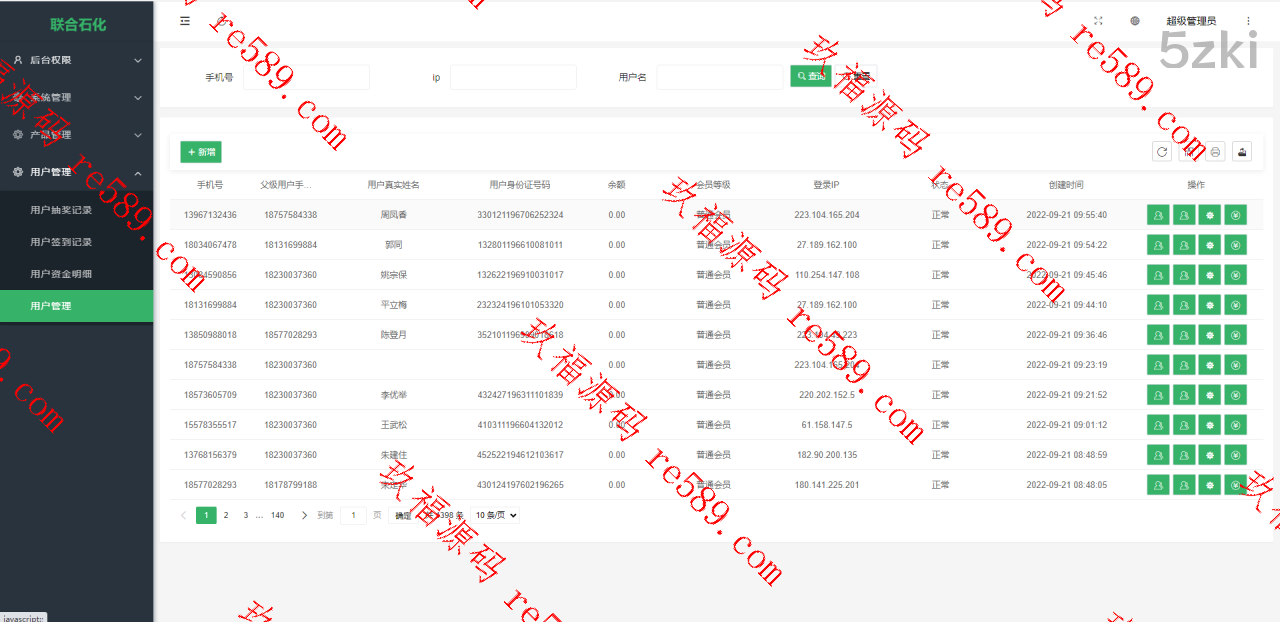Go to page 2 in pagination
The height and width of the screenshot is (622, 1280).
226,516
